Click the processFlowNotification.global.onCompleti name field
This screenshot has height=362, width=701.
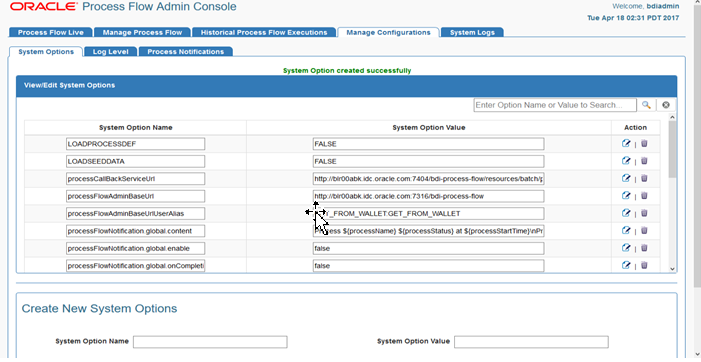135,266
